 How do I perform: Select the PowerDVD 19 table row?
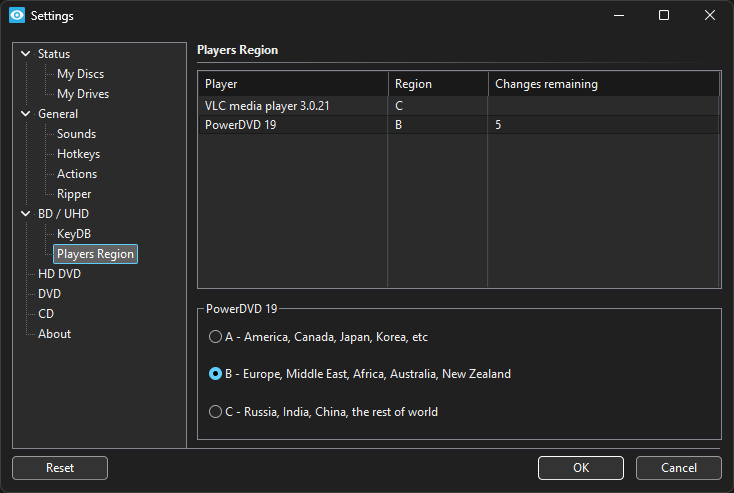point(459,125)
